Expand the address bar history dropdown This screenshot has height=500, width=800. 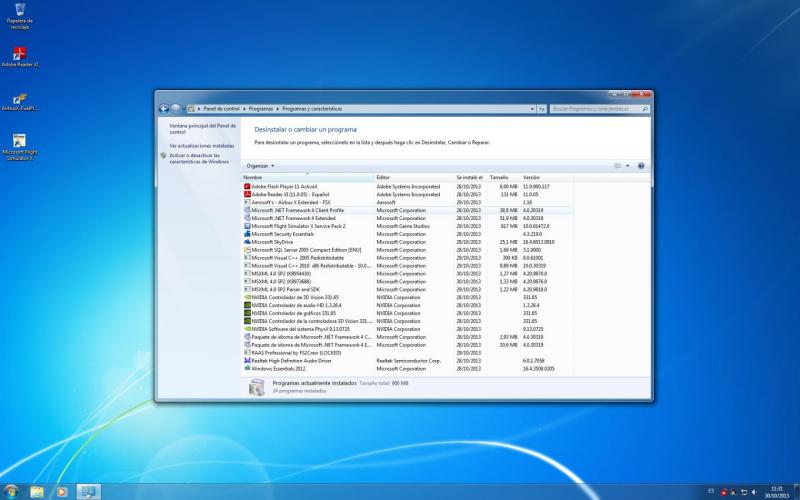tap(532, 109)
